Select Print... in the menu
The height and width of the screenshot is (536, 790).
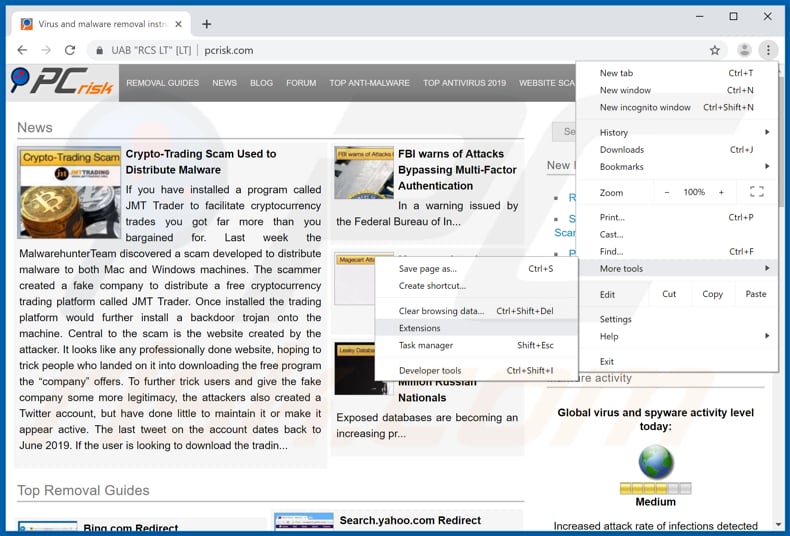[x=677, y=217]
